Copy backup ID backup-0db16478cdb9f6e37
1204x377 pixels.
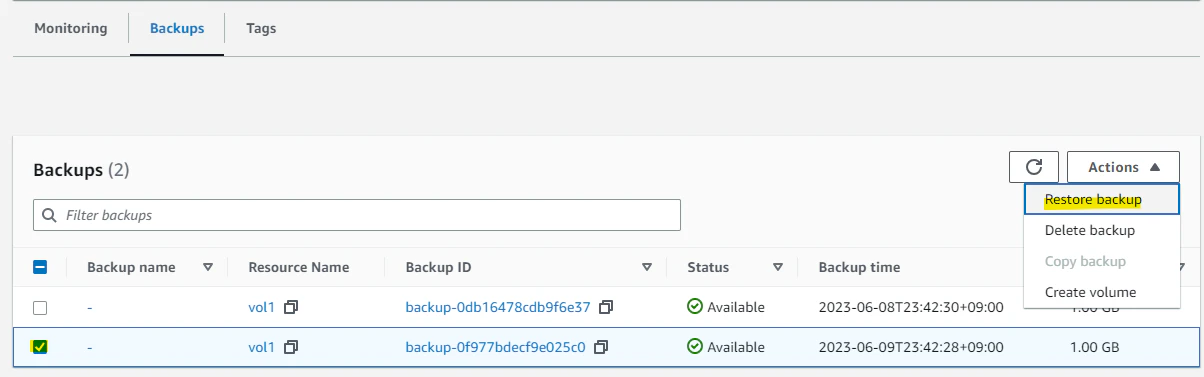[x=606, y=307]
